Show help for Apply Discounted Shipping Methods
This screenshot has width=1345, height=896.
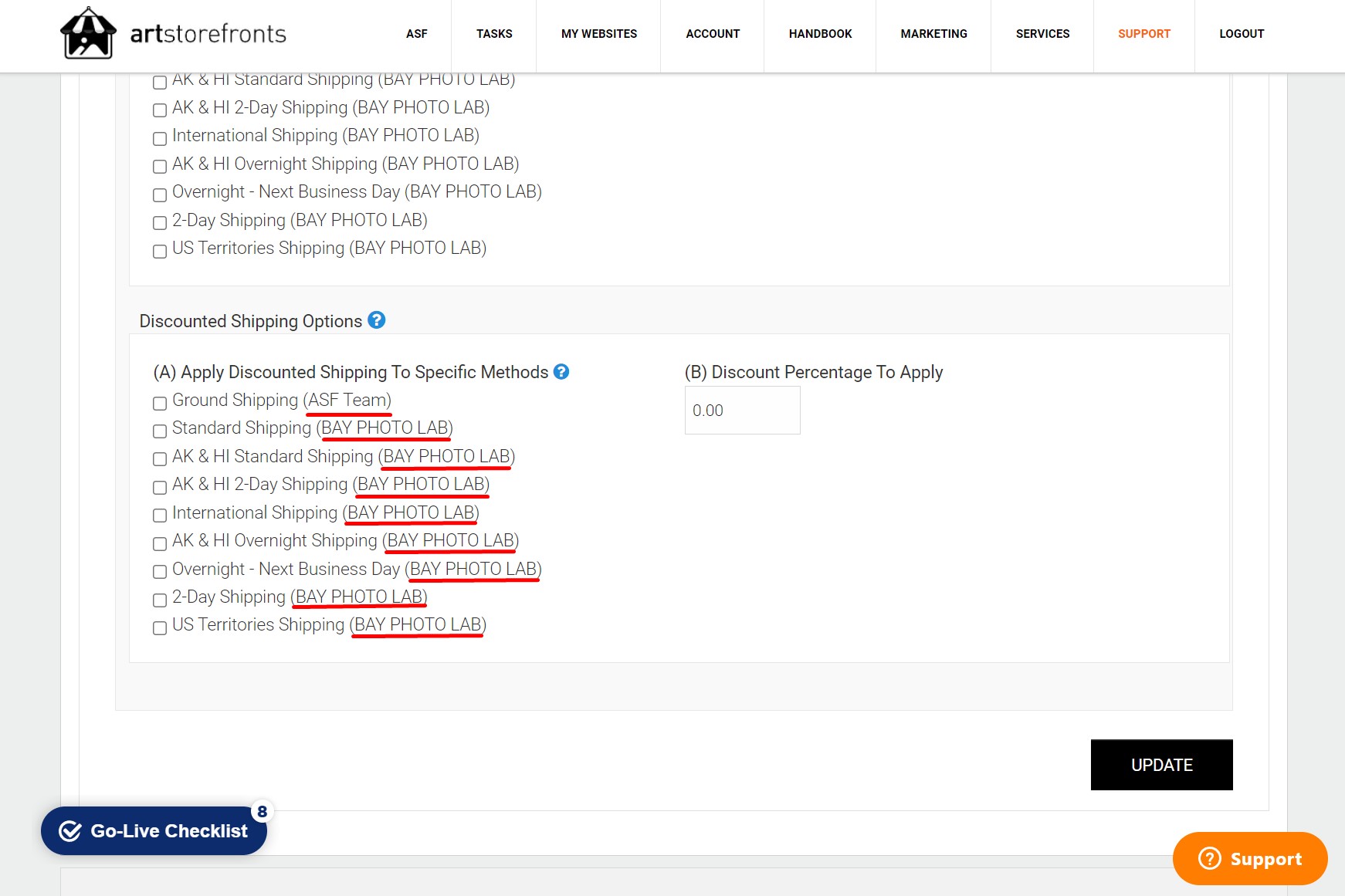tap(561, 371)
